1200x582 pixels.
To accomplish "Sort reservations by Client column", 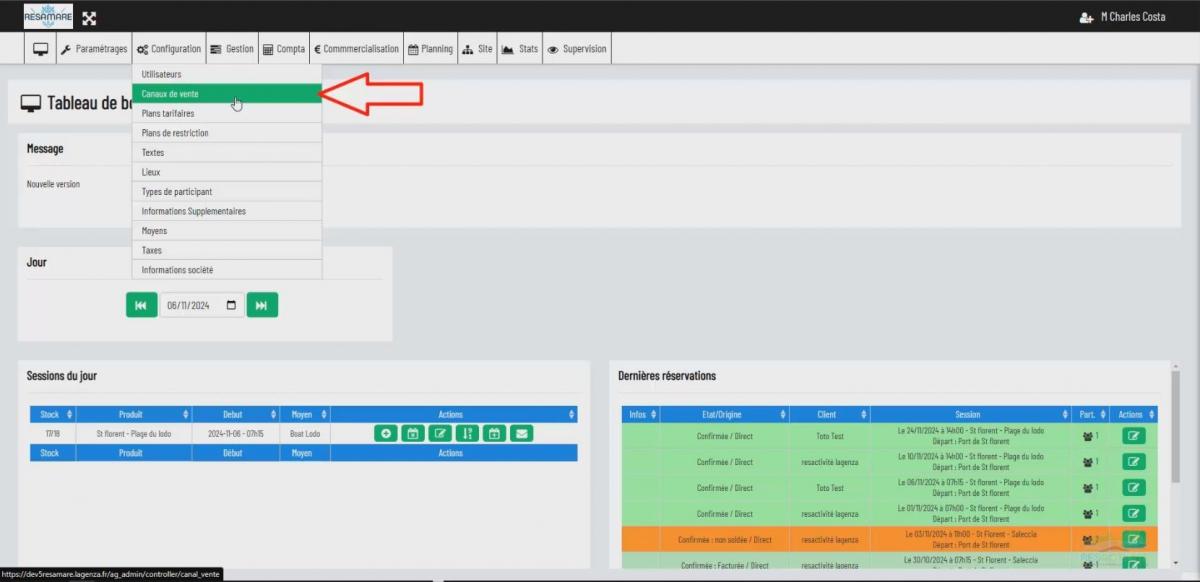I will pyautogui.click(x=828, y=414).
